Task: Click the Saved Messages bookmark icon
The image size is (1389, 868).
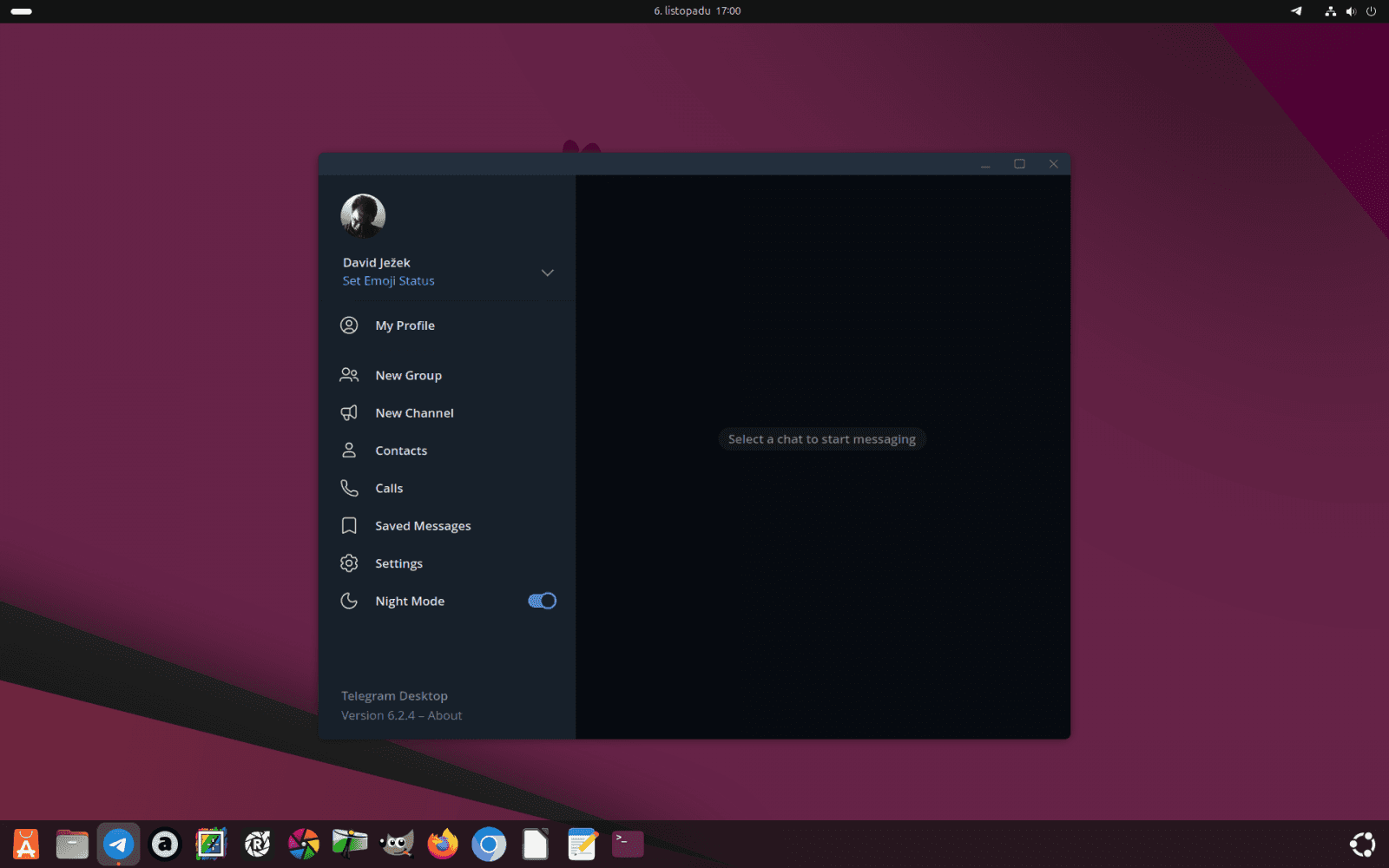Action: pyautogui.click(x=349, y=526)
